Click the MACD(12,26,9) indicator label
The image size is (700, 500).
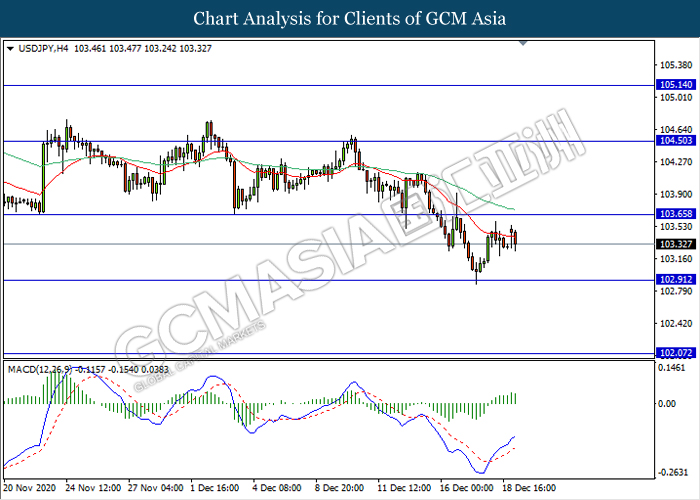pos(41,370)
